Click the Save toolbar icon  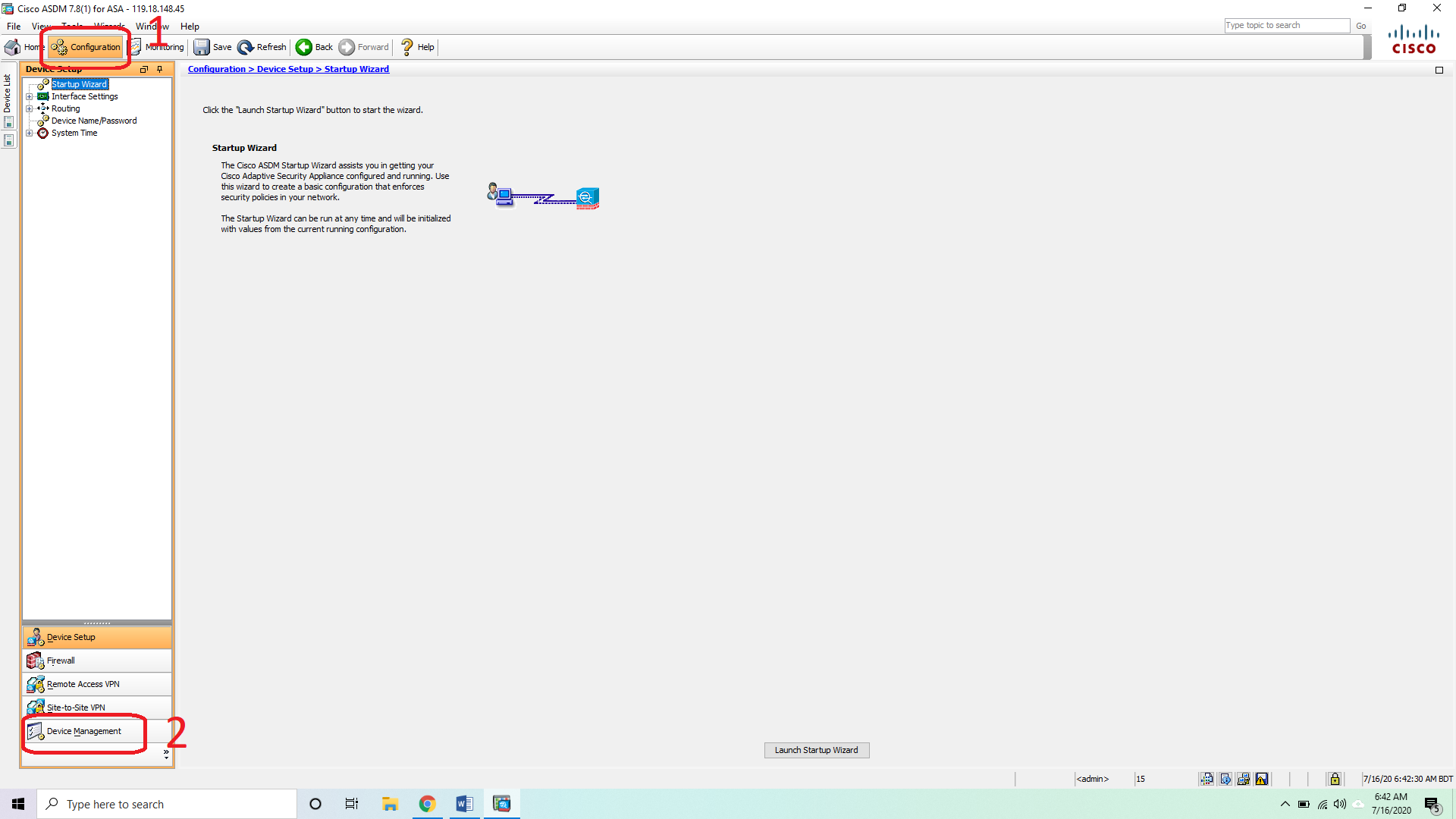[202, 47]
